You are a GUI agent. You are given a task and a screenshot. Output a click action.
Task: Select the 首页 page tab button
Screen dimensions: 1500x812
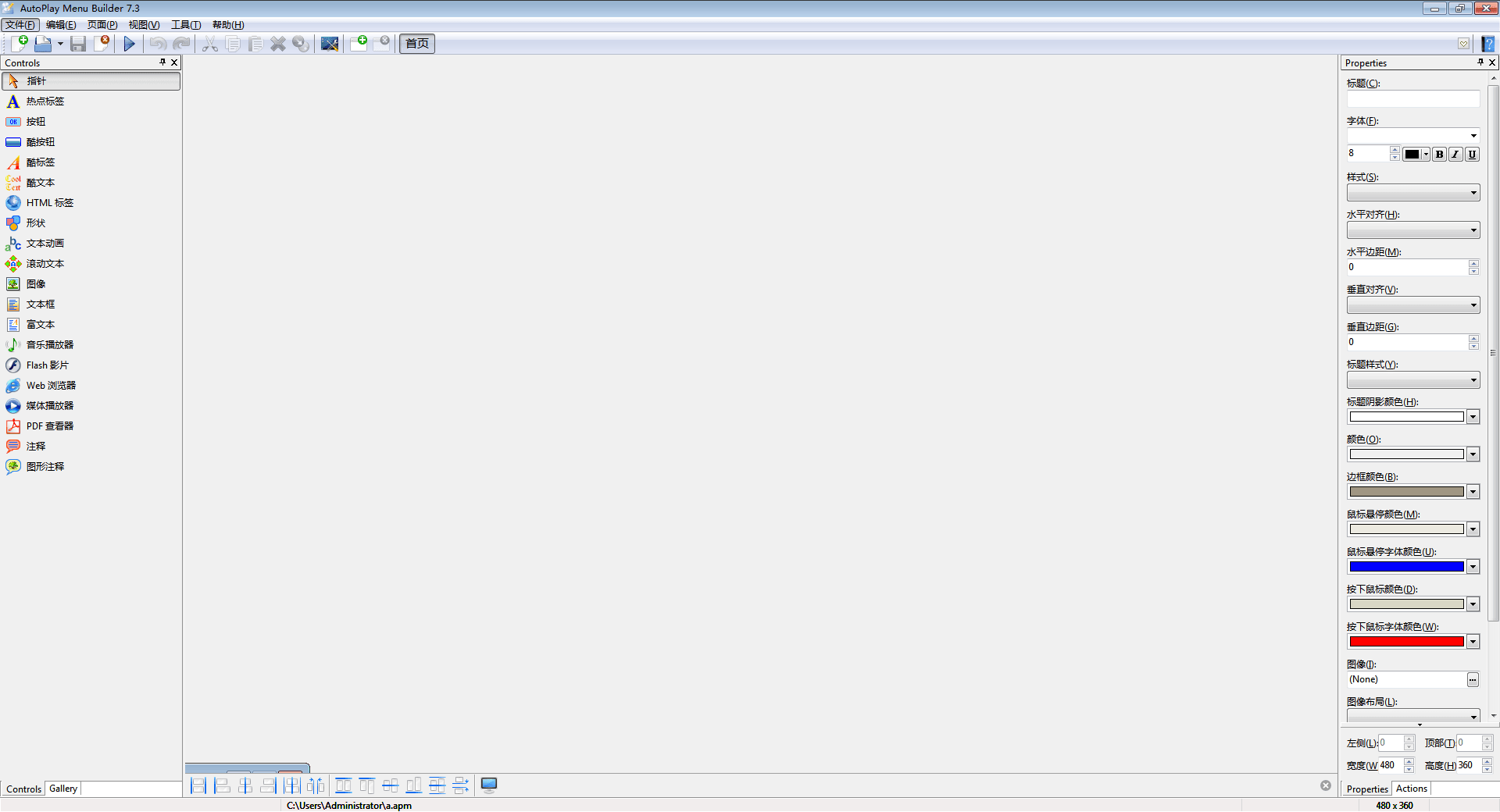tap(417, 44)
